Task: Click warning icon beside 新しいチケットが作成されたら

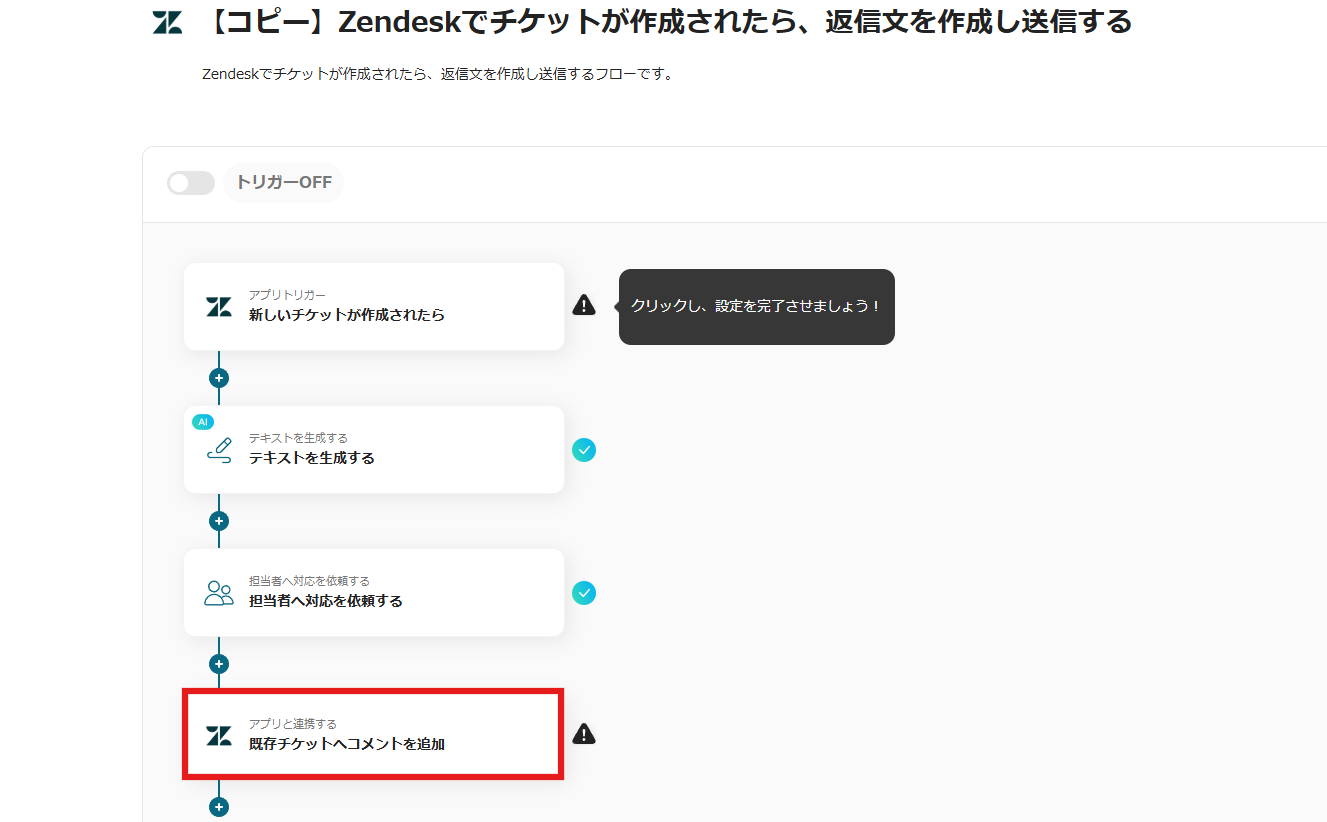Action: point(584,306)
